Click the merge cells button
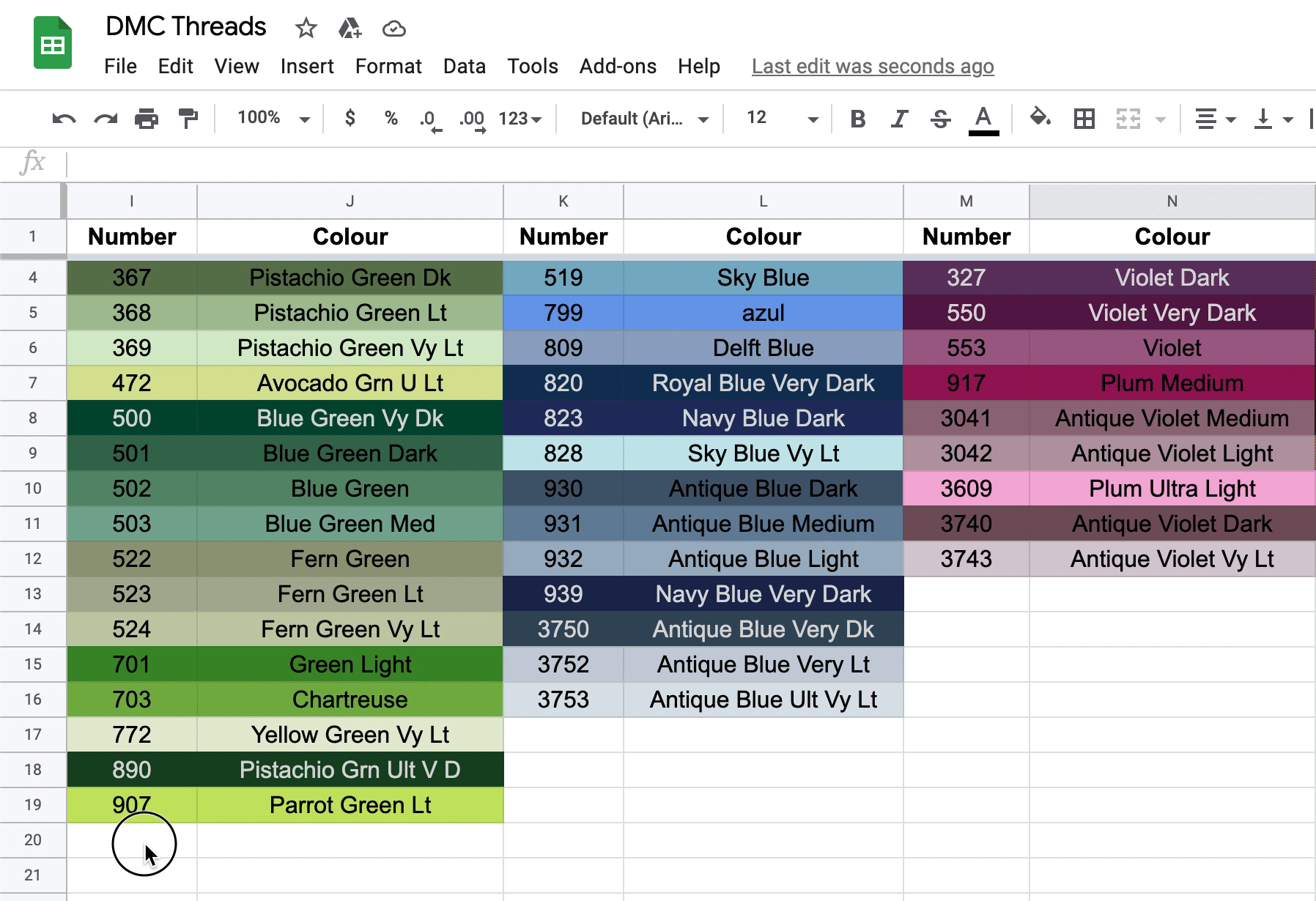 click(x=1128, y=118)
